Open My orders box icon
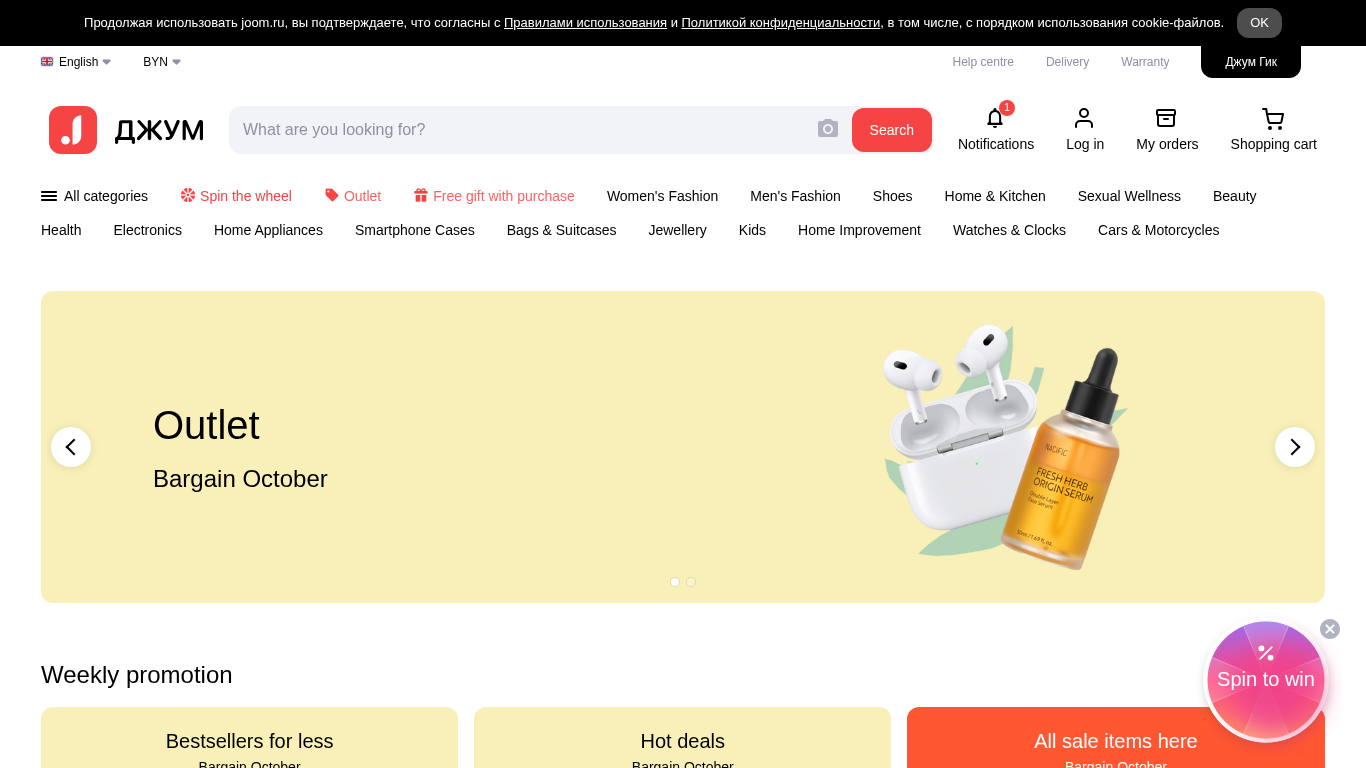The image size is (1366, 768). [x=1166, y=119]
